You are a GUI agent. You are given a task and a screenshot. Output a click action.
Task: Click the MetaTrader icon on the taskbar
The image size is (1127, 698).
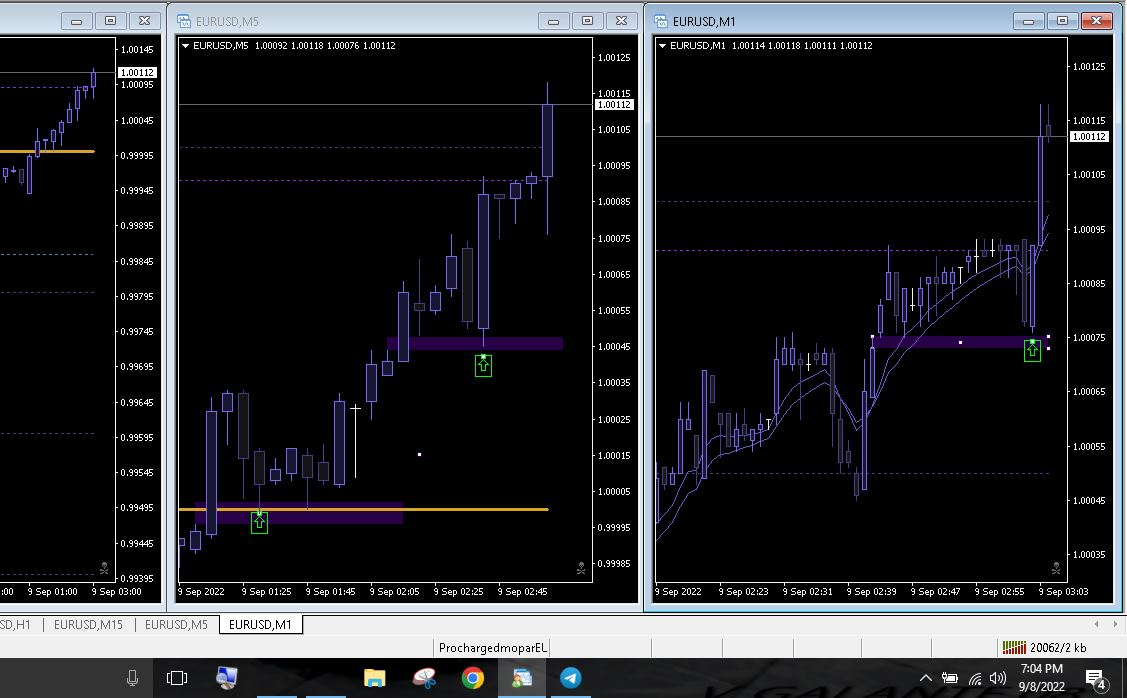tap(522, 678)
